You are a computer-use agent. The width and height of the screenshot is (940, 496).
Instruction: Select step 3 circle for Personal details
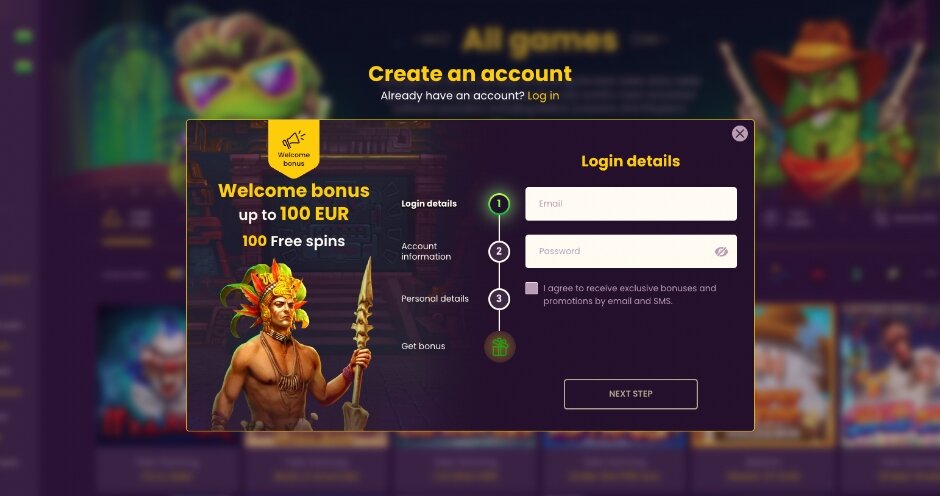tap(499, 299)
